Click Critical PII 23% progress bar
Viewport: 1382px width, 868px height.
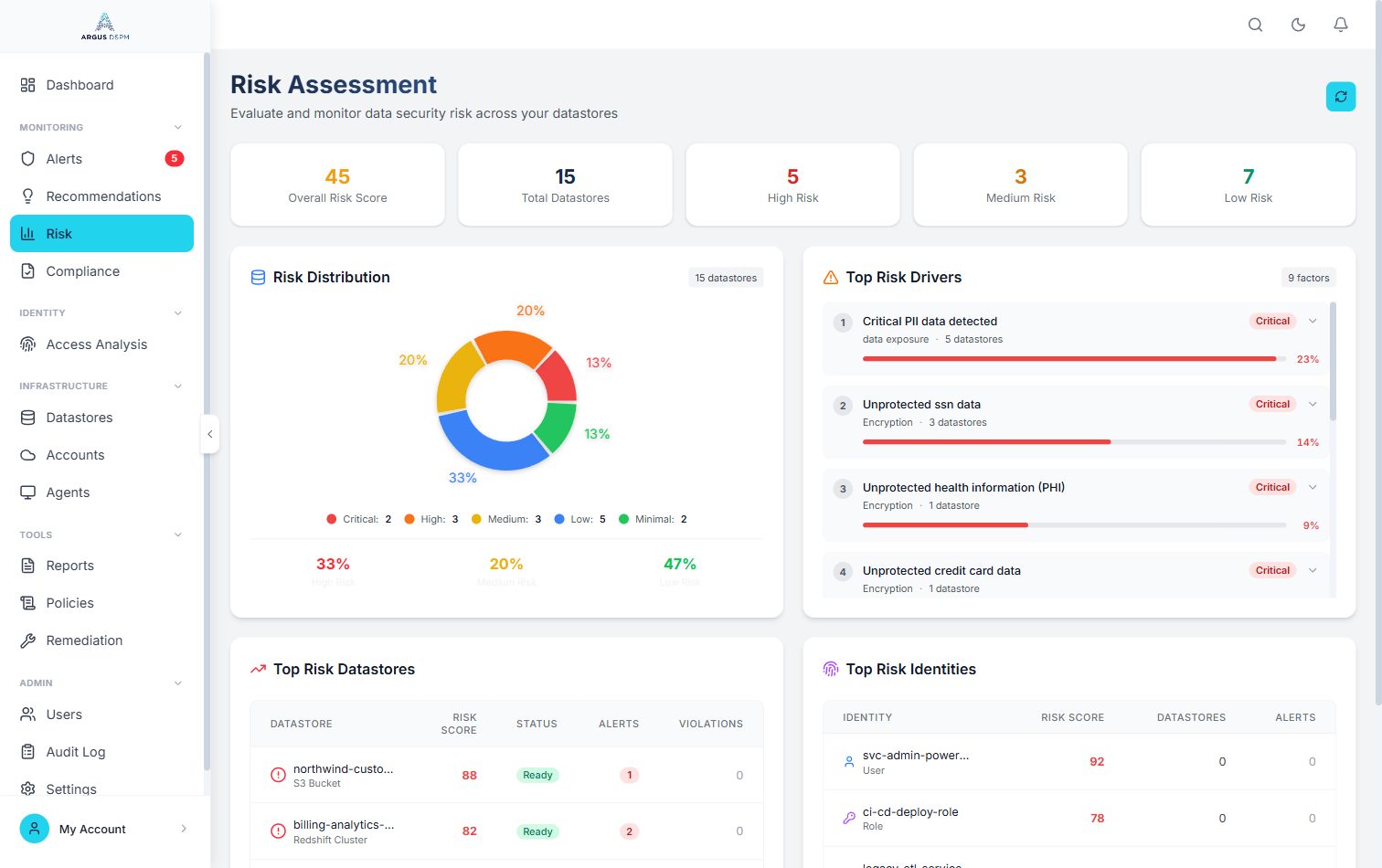(1074, 359)
